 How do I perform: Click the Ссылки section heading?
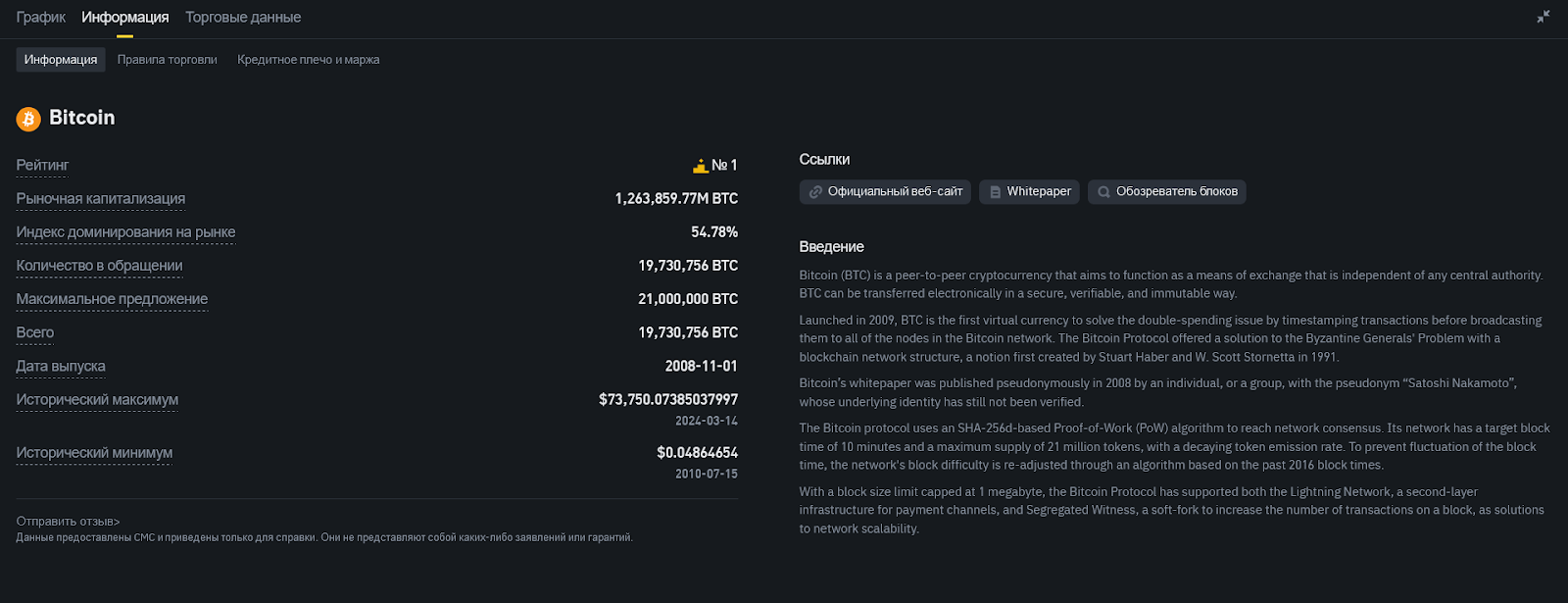click(x=824, y=160)
